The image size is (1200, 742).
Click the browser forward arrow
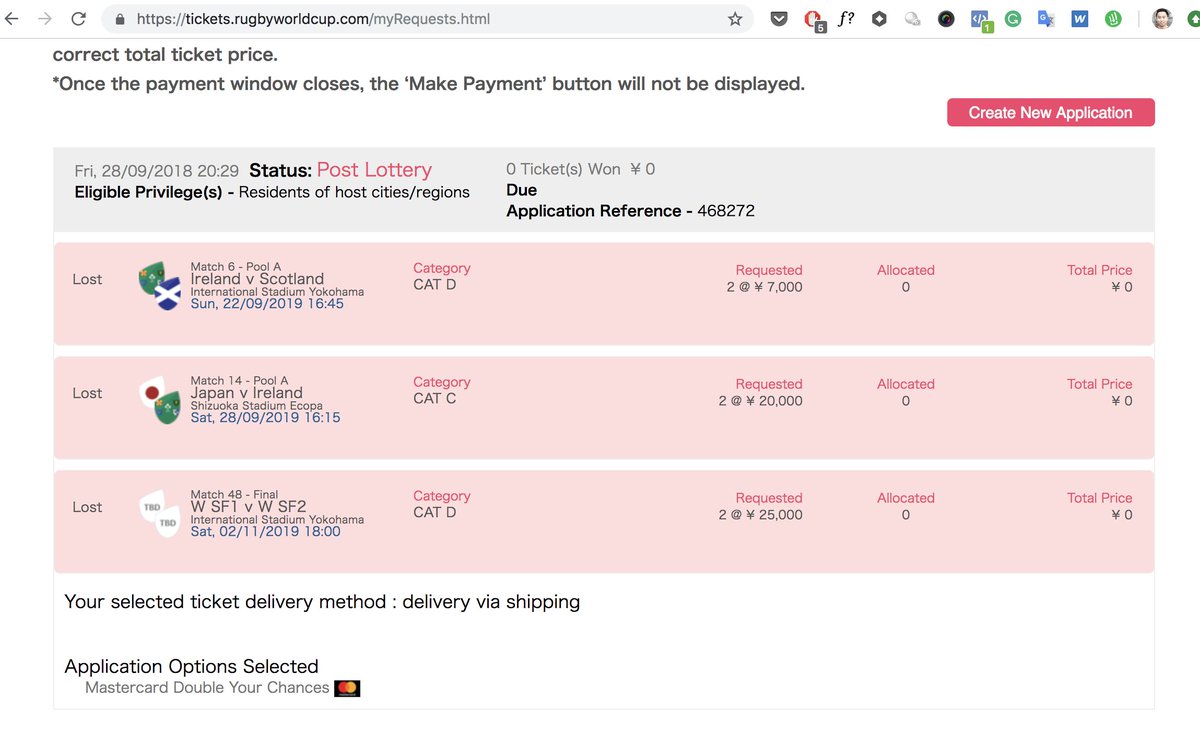tap(44, 19)
